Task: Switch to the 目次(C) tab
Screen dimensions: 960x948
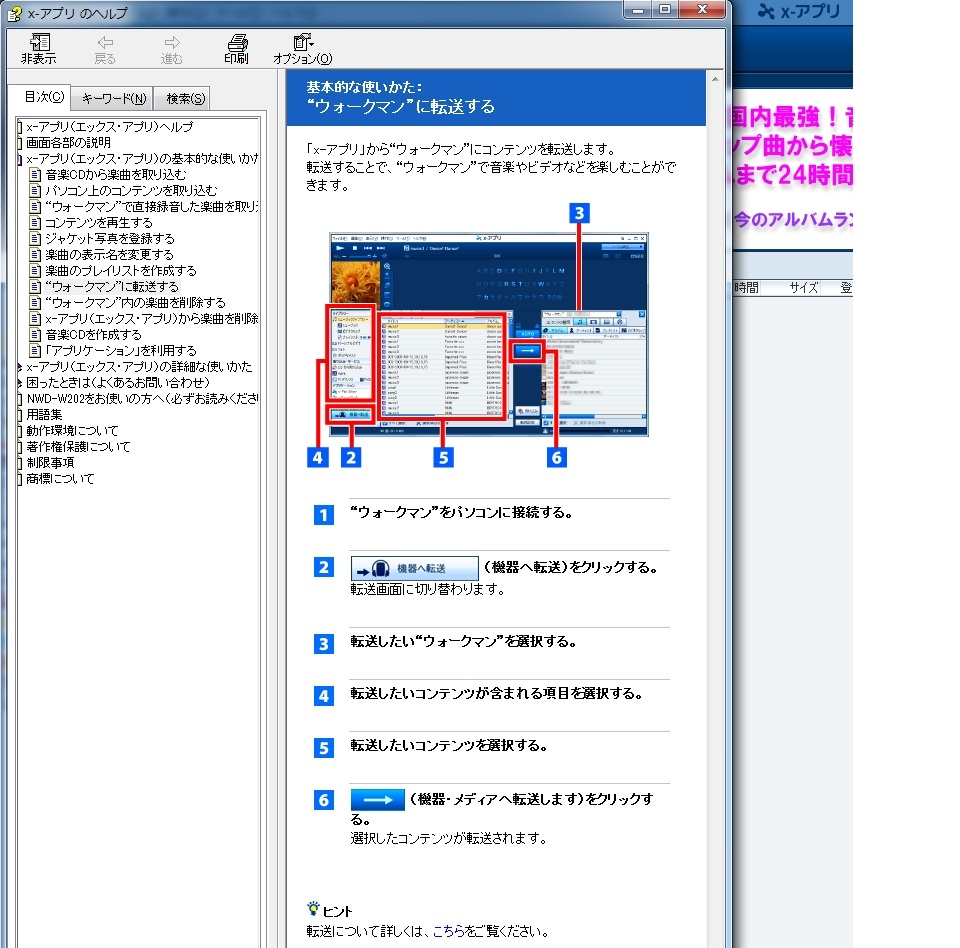Action: 43,97
